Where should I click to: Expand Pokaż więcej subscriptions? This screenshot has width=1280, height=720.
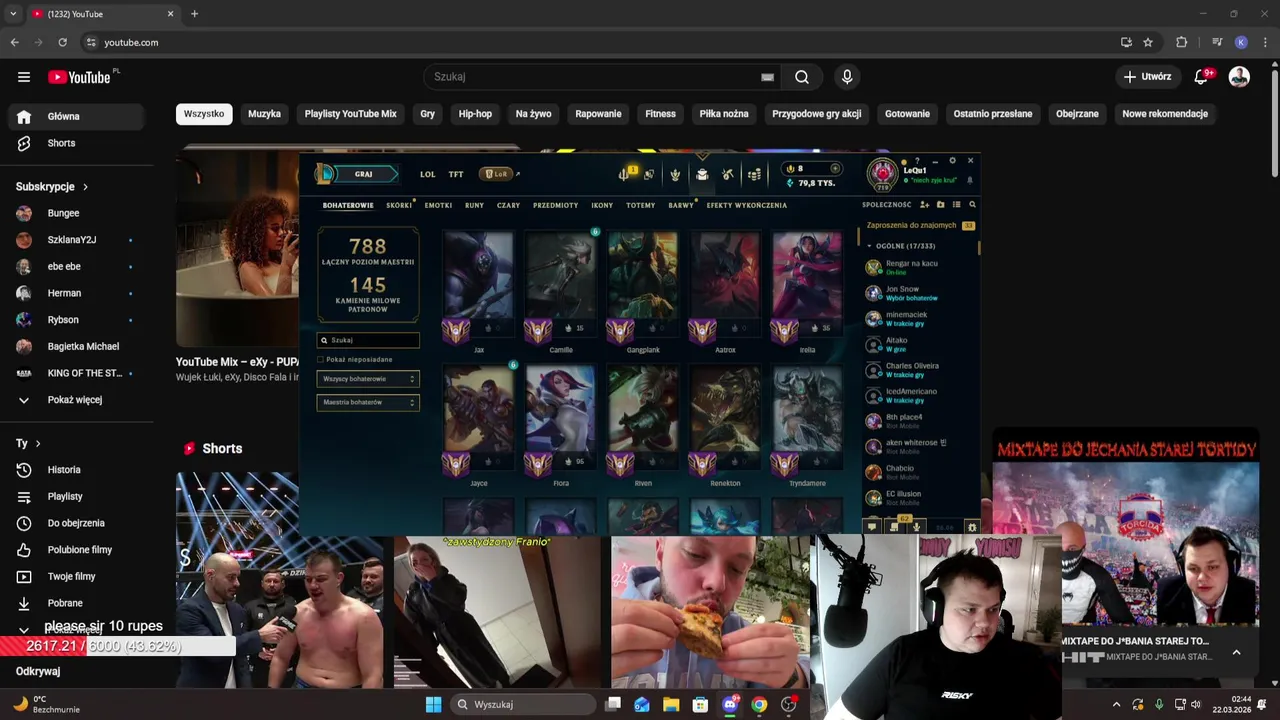(76, 400)
